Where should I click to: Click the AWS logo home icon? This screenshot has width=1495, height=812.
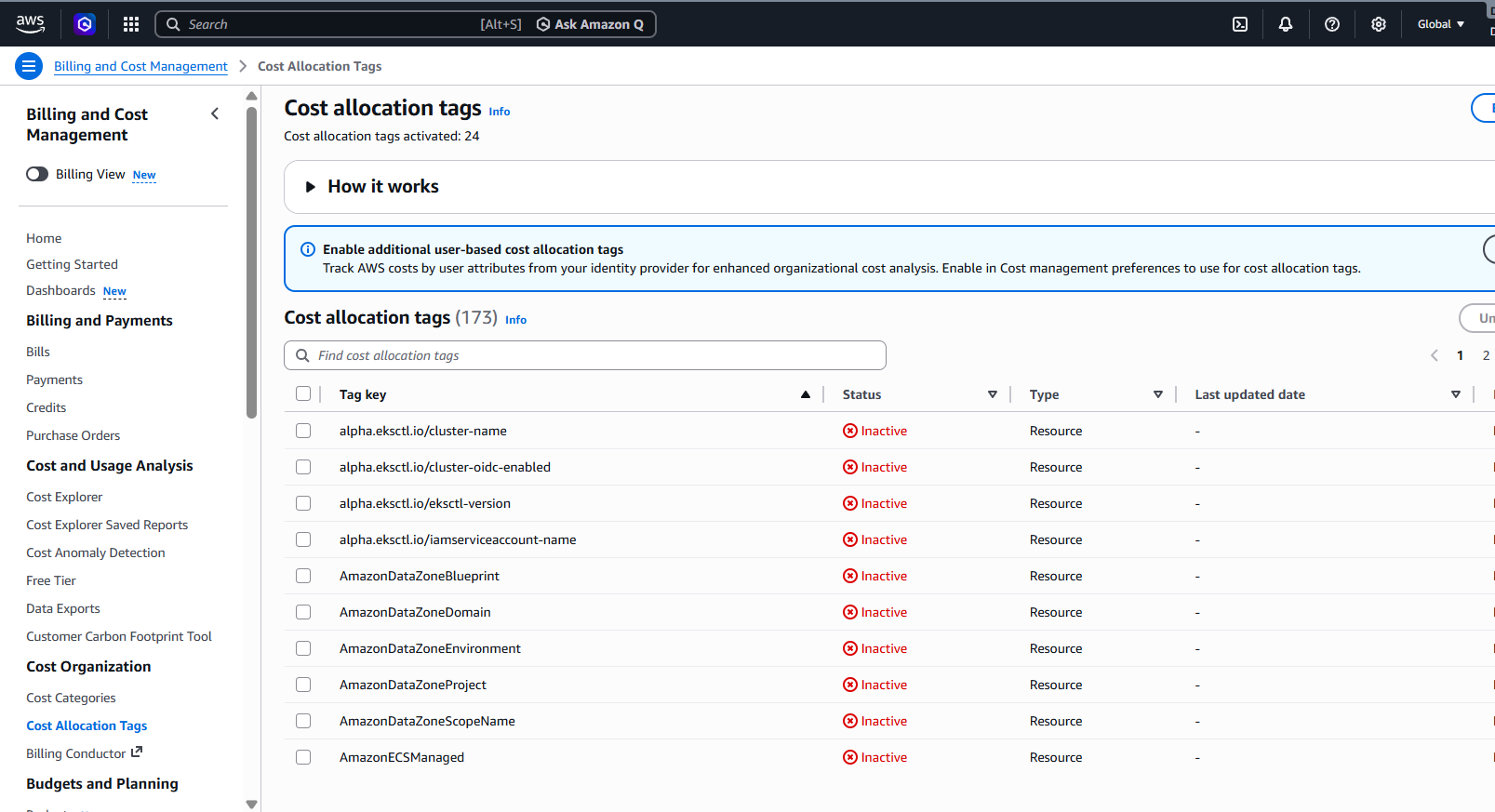coord(30,23)
